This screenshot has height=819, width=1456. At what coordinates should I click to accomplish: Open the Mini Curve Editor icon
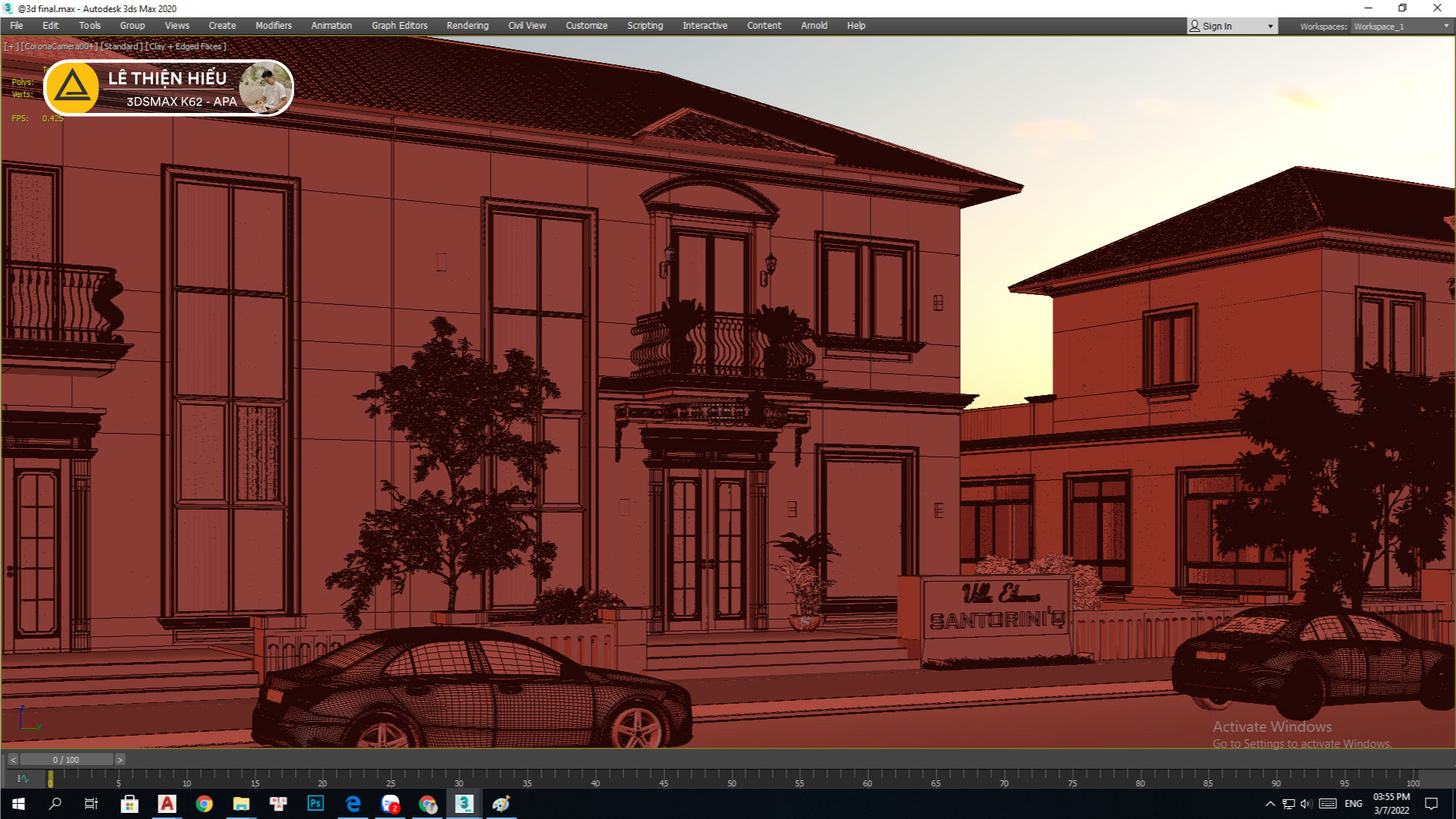[x=22, y=778]
